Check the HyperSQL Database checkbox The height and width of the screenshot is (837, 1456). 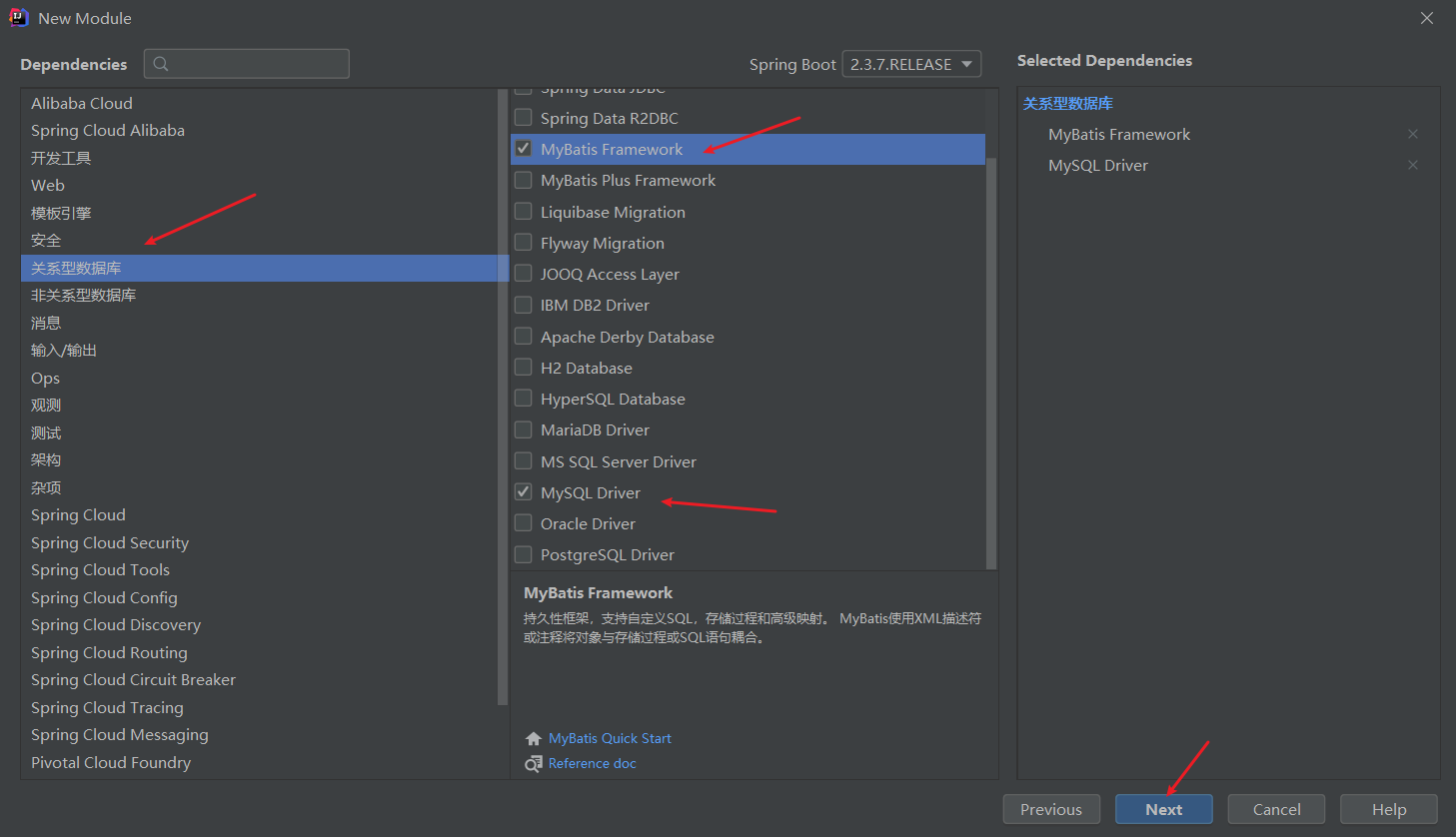(523, 399)
